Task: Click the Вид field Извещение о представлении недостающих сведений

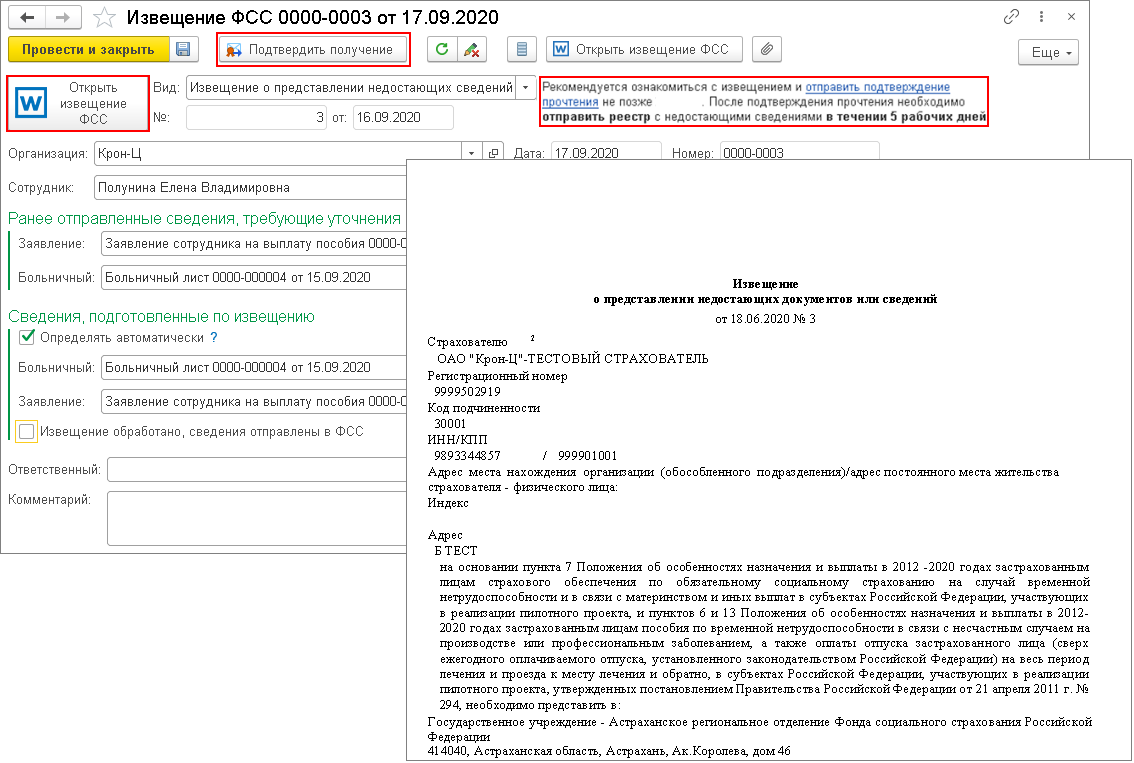Action: pyautogui.click(x=351, y=88)
